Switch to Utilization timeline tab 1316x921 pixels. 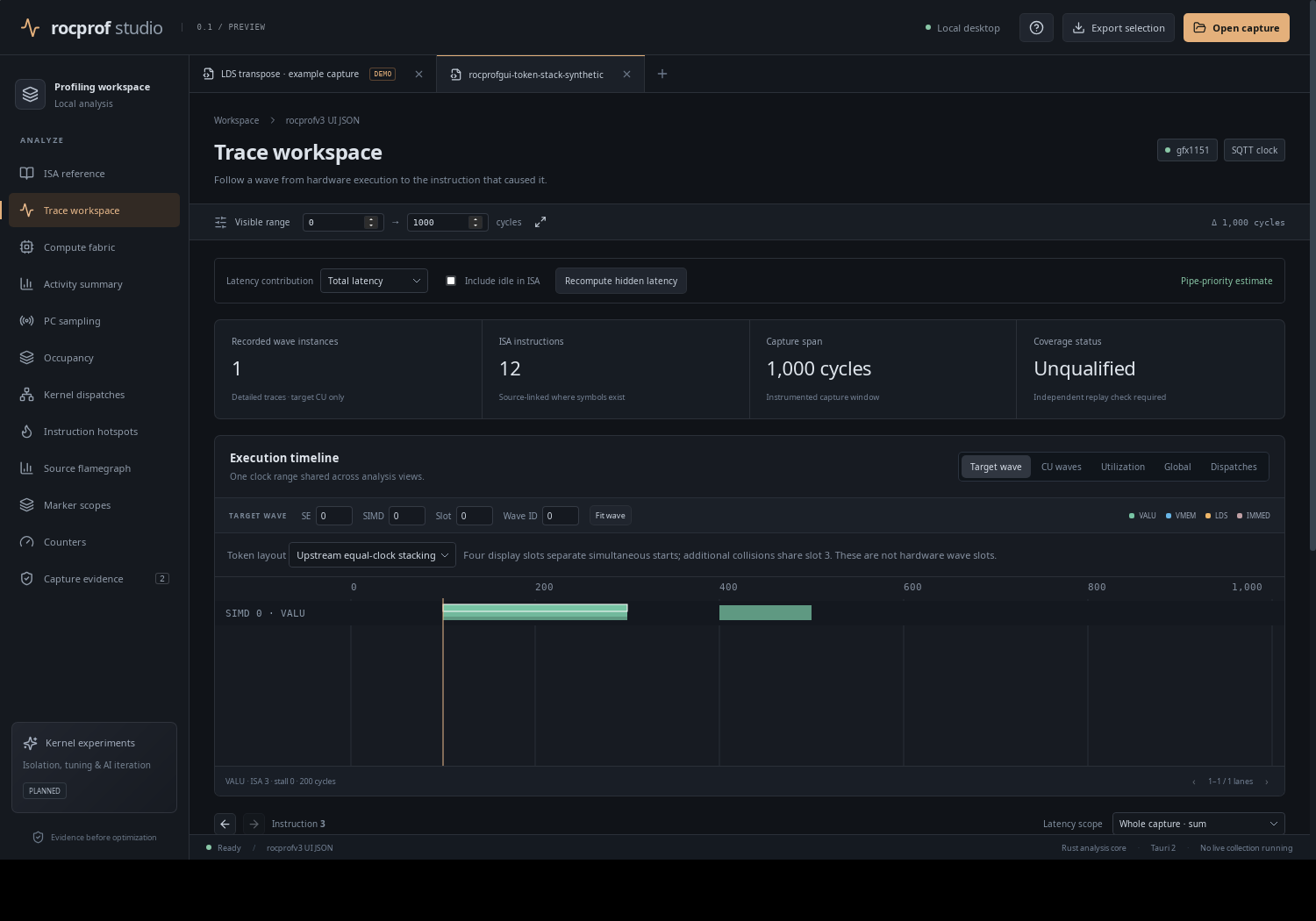(x=1123, y=467)
